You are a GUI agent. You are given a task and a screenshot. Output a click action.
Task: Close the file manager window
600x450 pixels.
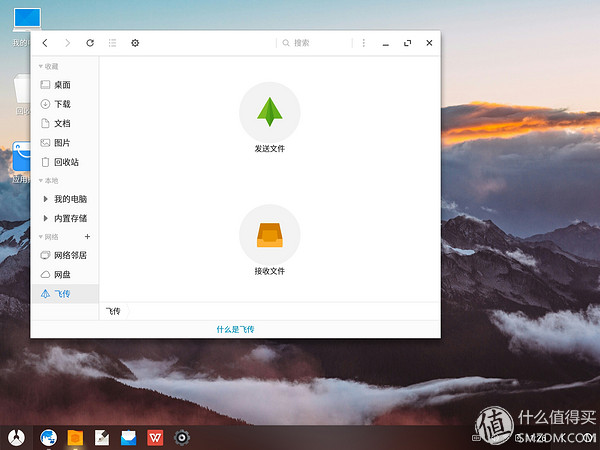[429, 43]
